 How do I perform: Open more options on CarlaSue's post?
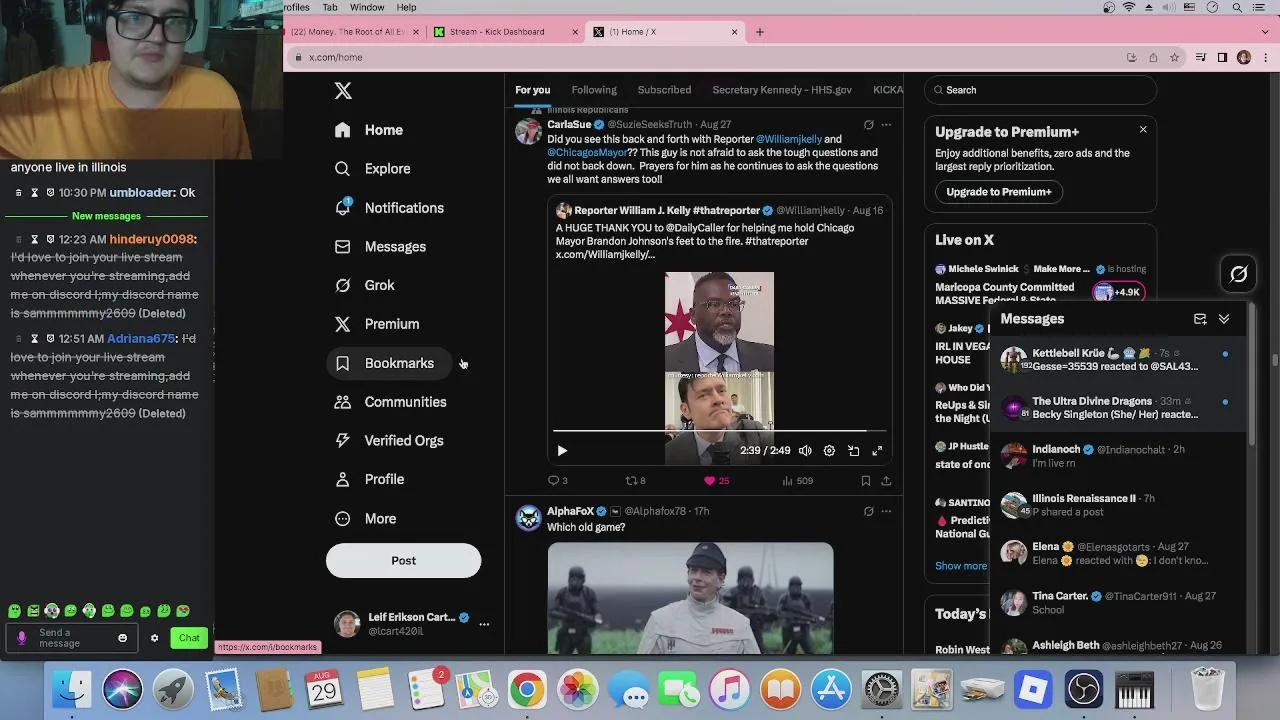coord(886,125)
